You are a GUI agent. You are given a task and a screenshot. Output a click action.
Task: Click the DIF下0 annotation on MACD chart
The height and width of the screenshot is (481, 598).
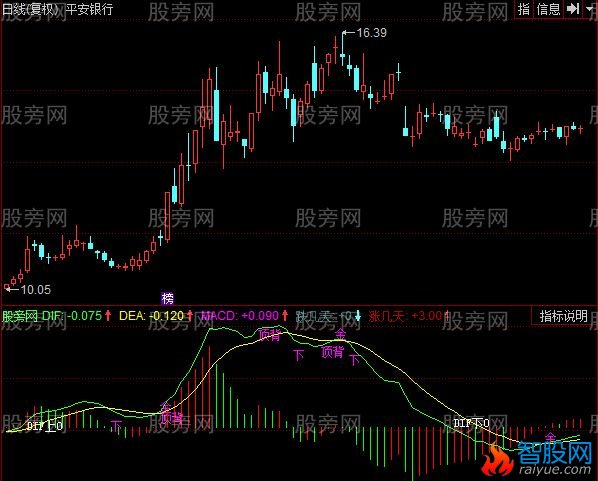(x=471, y=423)
